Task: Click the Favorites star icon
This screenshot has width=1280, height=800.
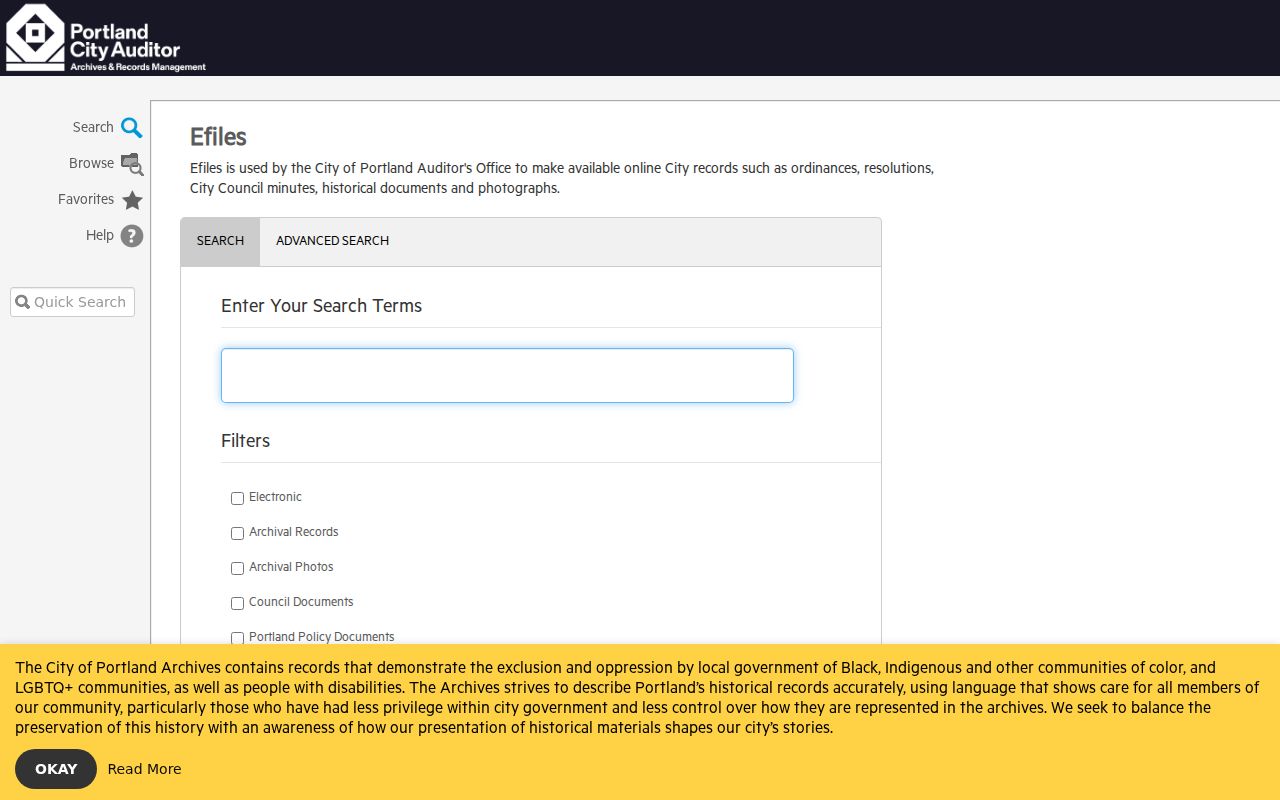Action: pyautogui.click(x=132, y=200)
